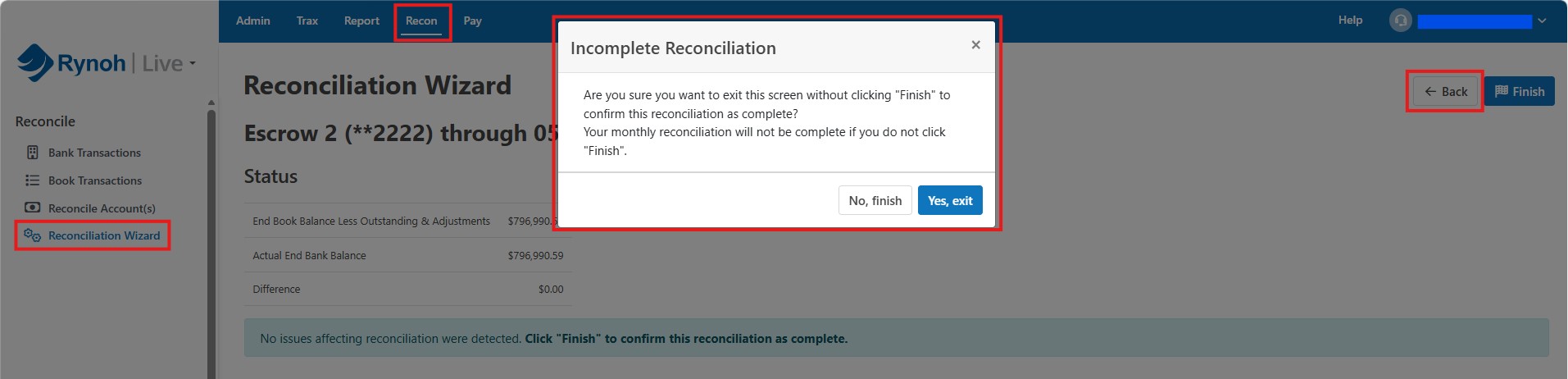Choose the No, finish button

pos(875,200)
